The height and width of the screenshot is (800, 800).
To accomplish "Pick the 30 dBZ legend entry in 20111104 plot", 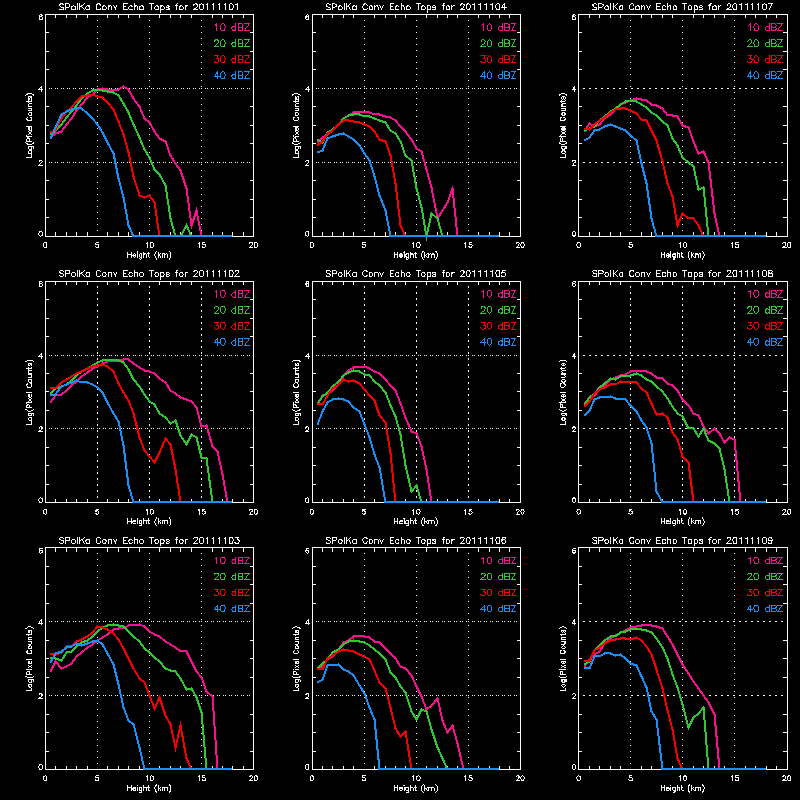I will pyautogui.click(x=498, y=59).
